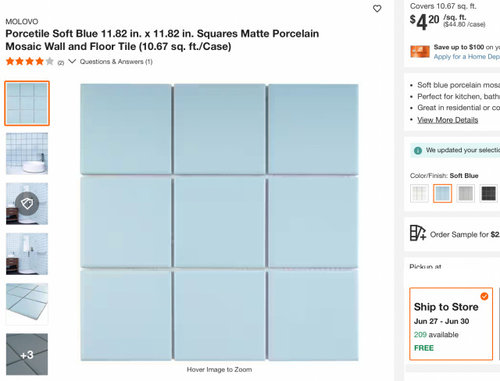Open the +3 more images thumbnail
This screenshot has width=500, height=381.
[x=27, y=354]
